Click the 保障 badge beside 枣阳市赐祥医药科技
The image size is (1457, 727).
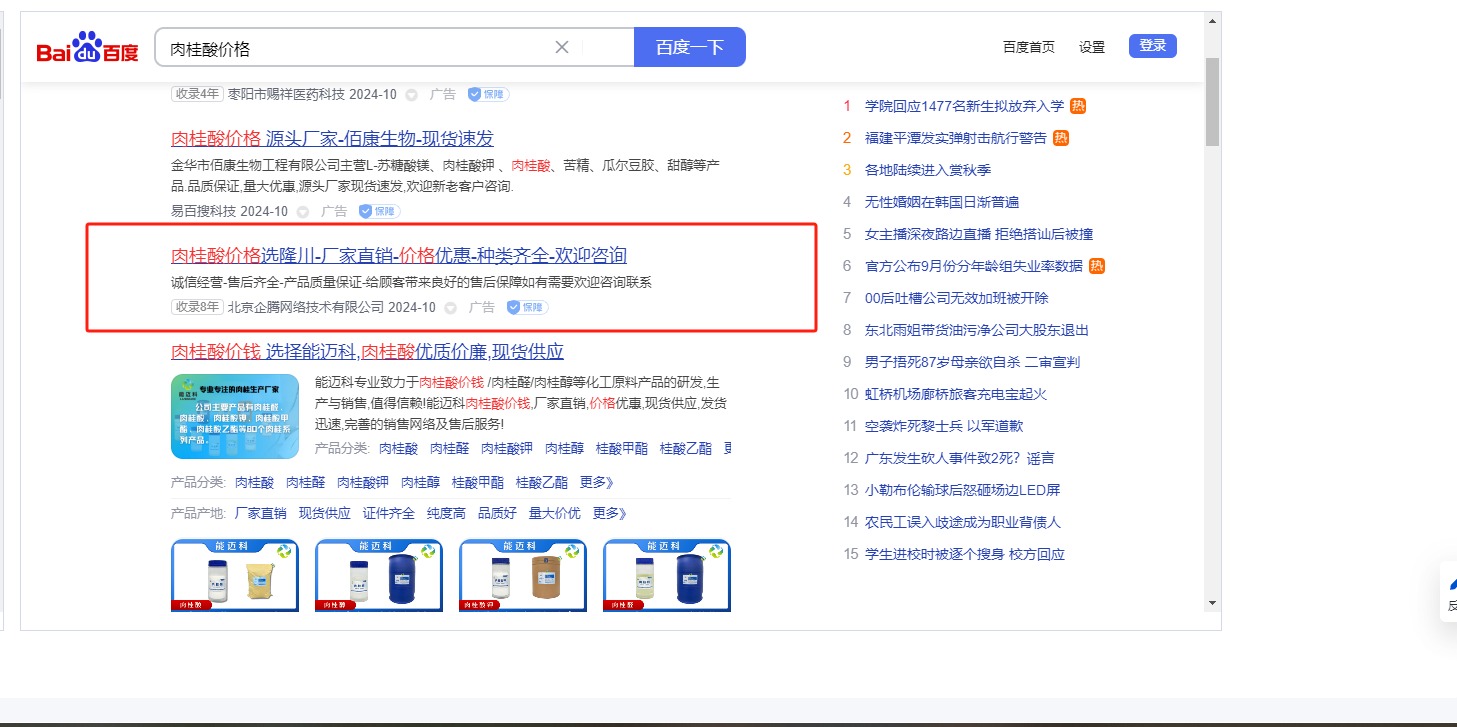point(488,94)
